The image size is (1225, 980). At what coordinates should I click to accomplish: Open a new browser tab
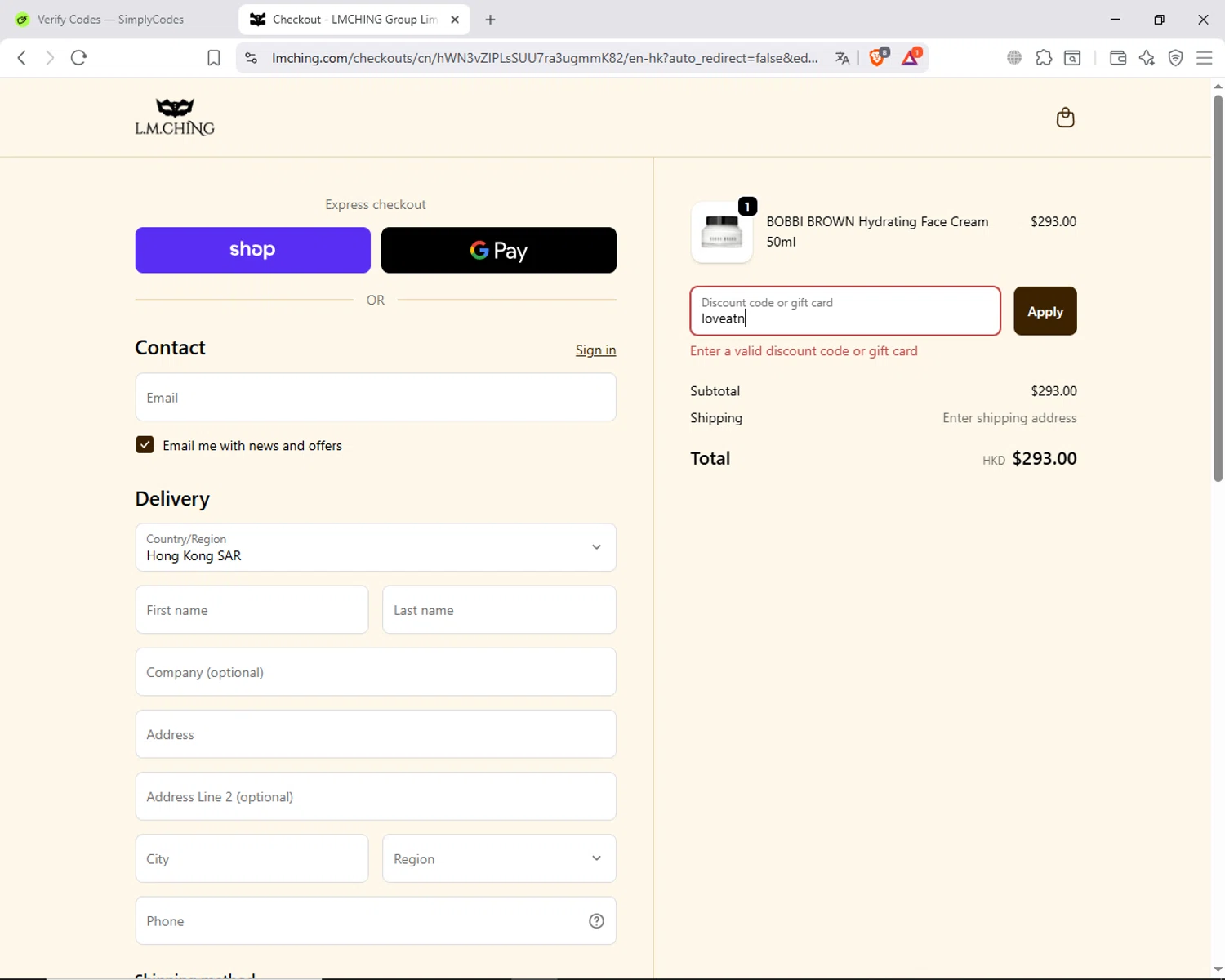[490, 20]
